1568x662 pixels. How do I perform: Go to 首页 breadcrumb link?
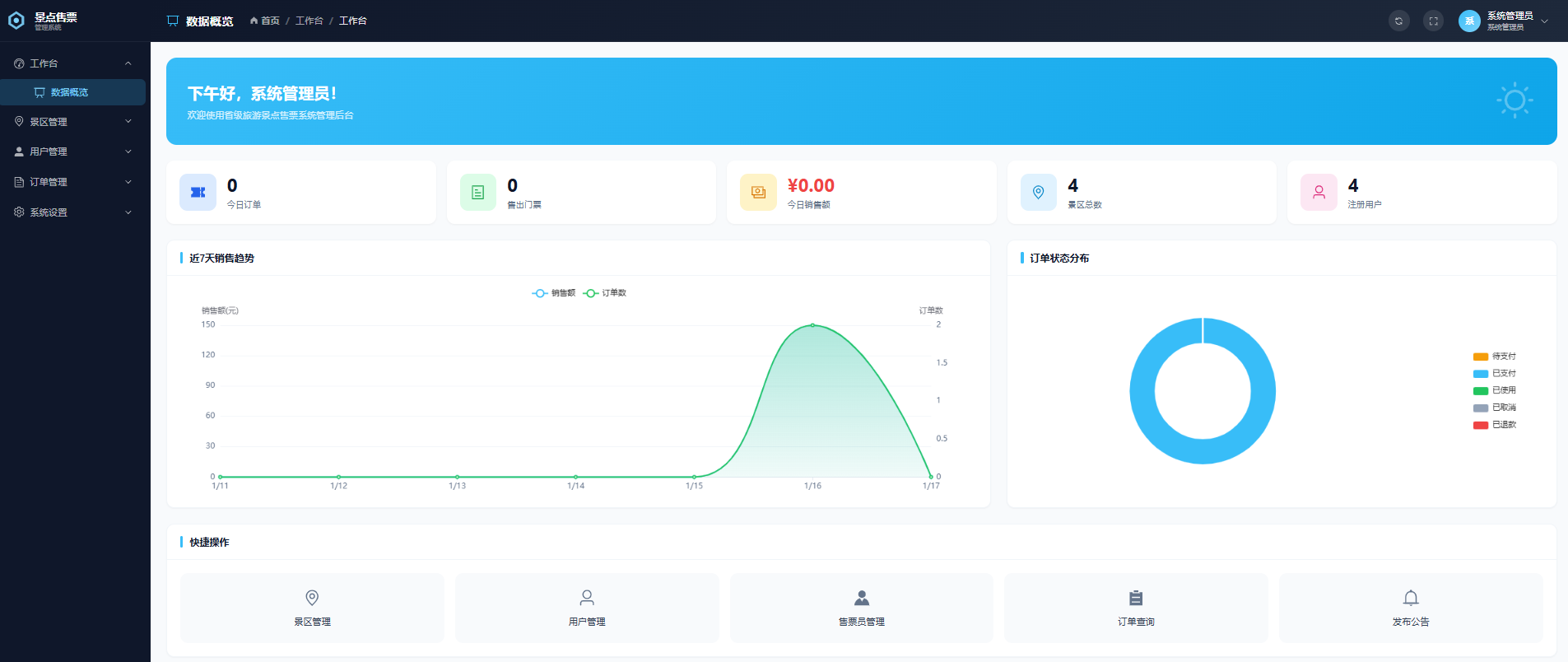270,21
